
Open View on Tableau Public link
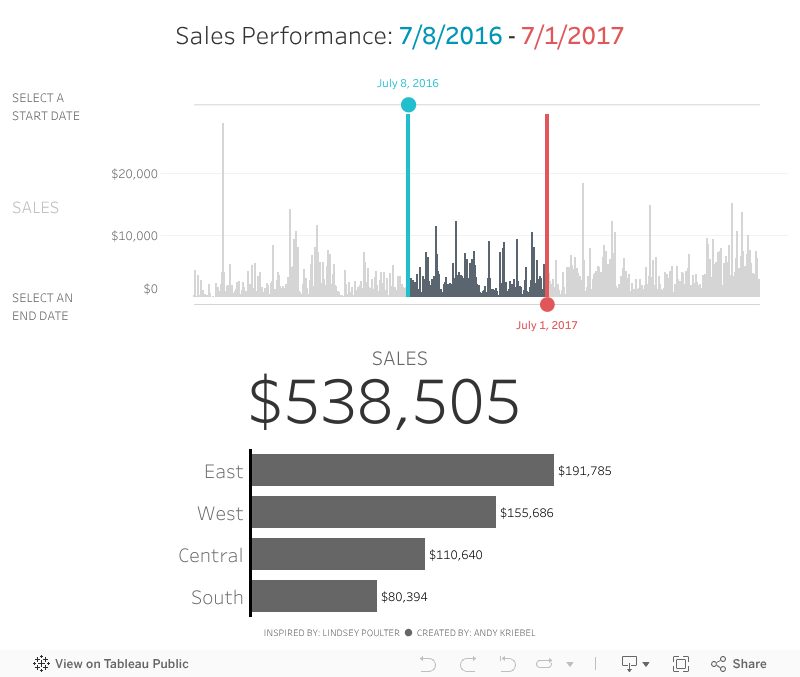pyautogui.click(x=121, y=664)
